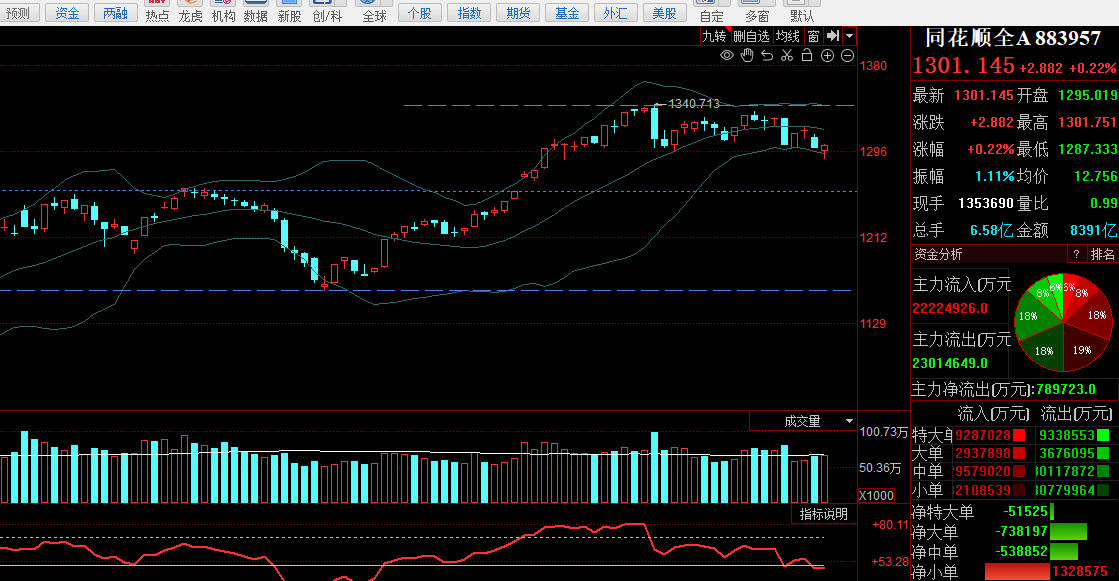Switch to the 基金 tab

point(567,13)
